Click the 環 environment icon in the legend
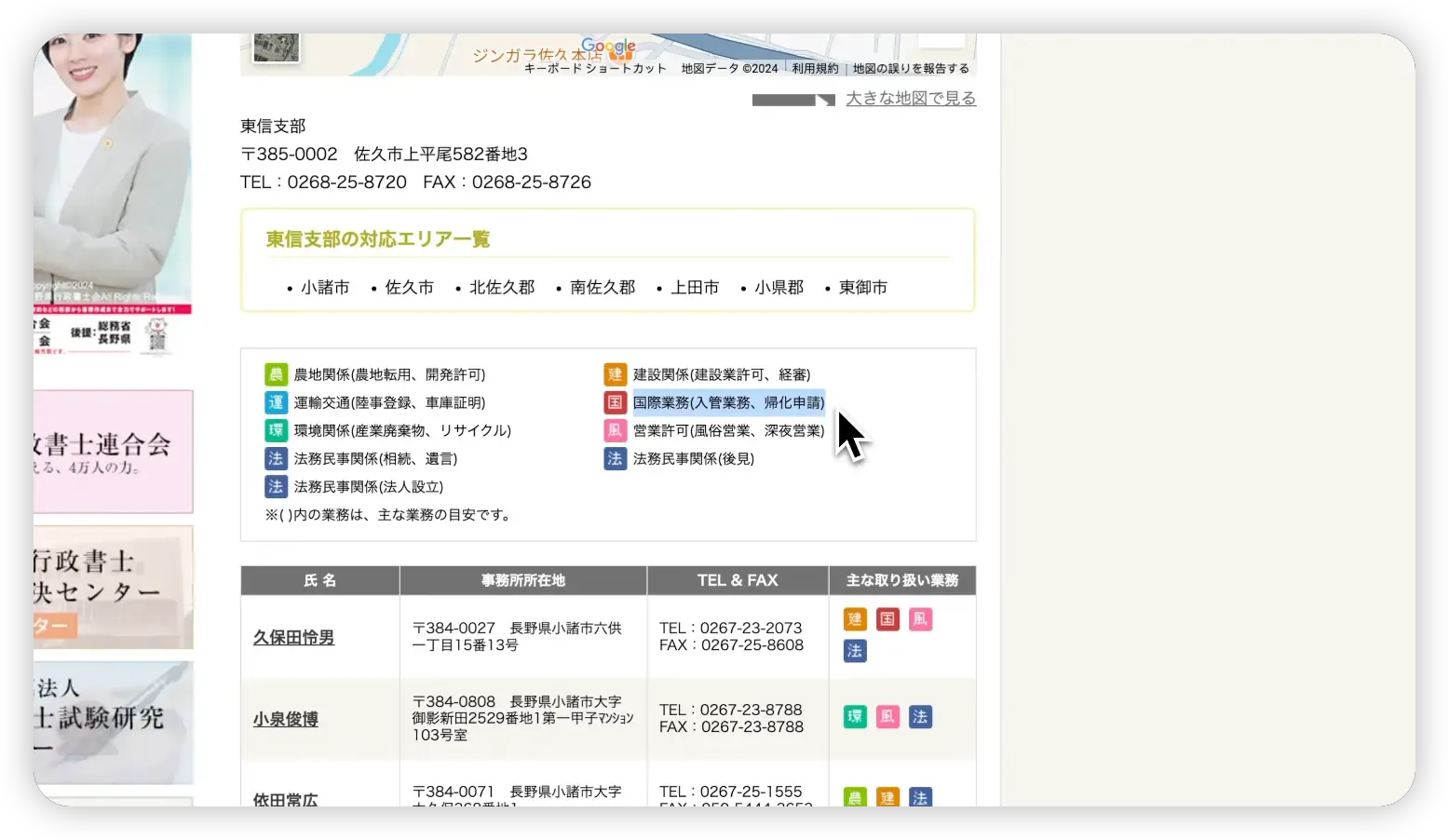 click(276, 430)
